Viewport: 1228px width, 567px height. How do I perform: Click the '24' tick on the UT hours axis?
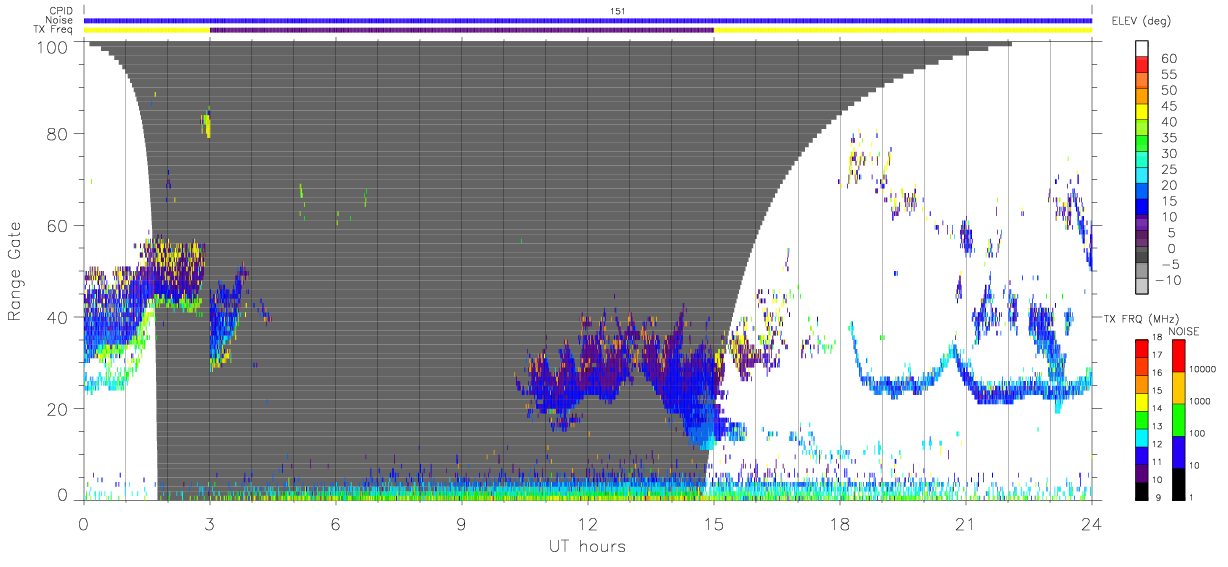[1091, 523]
